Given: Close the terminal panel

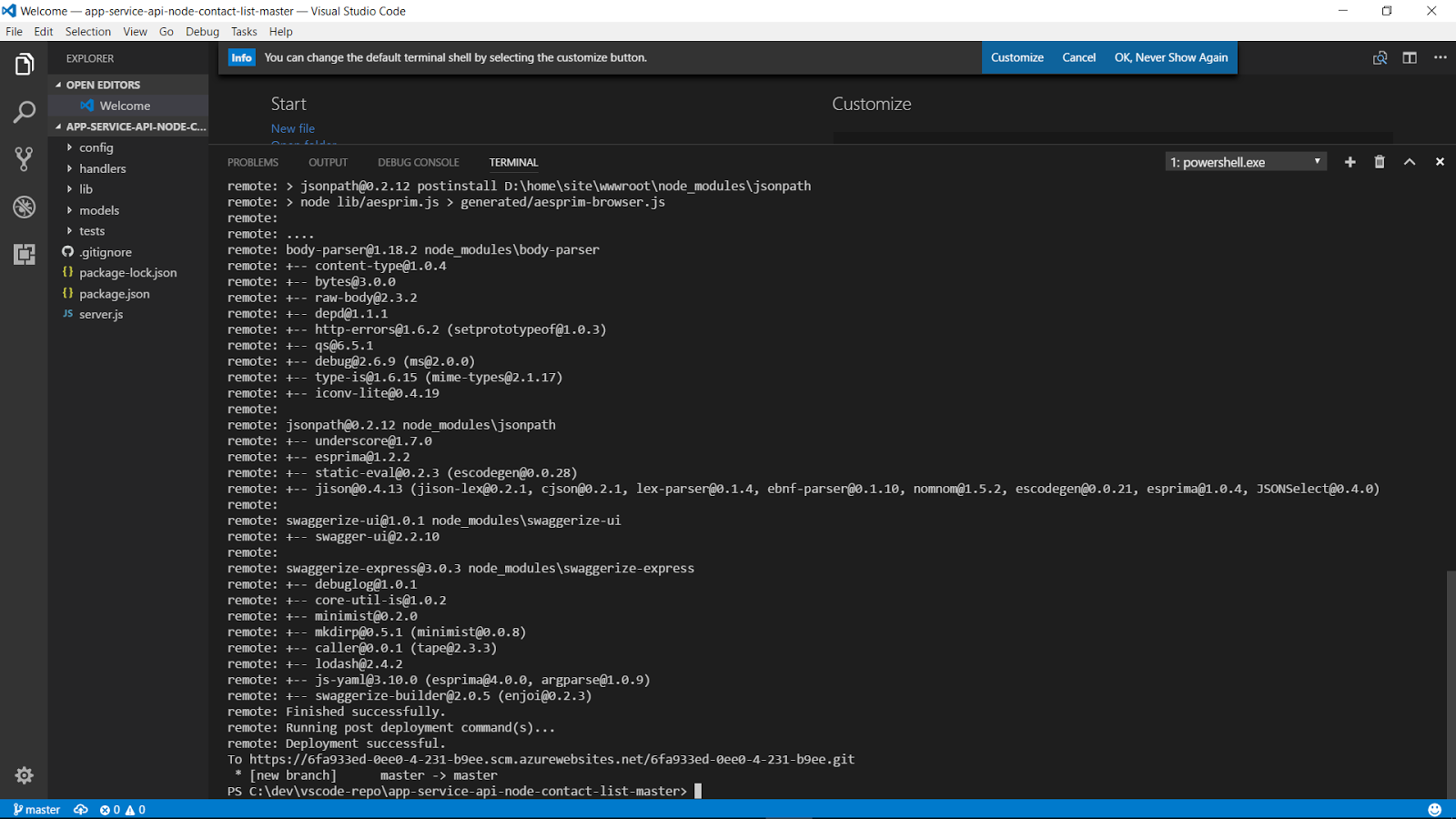Looking at the screenshot, I should [1440, 162].
